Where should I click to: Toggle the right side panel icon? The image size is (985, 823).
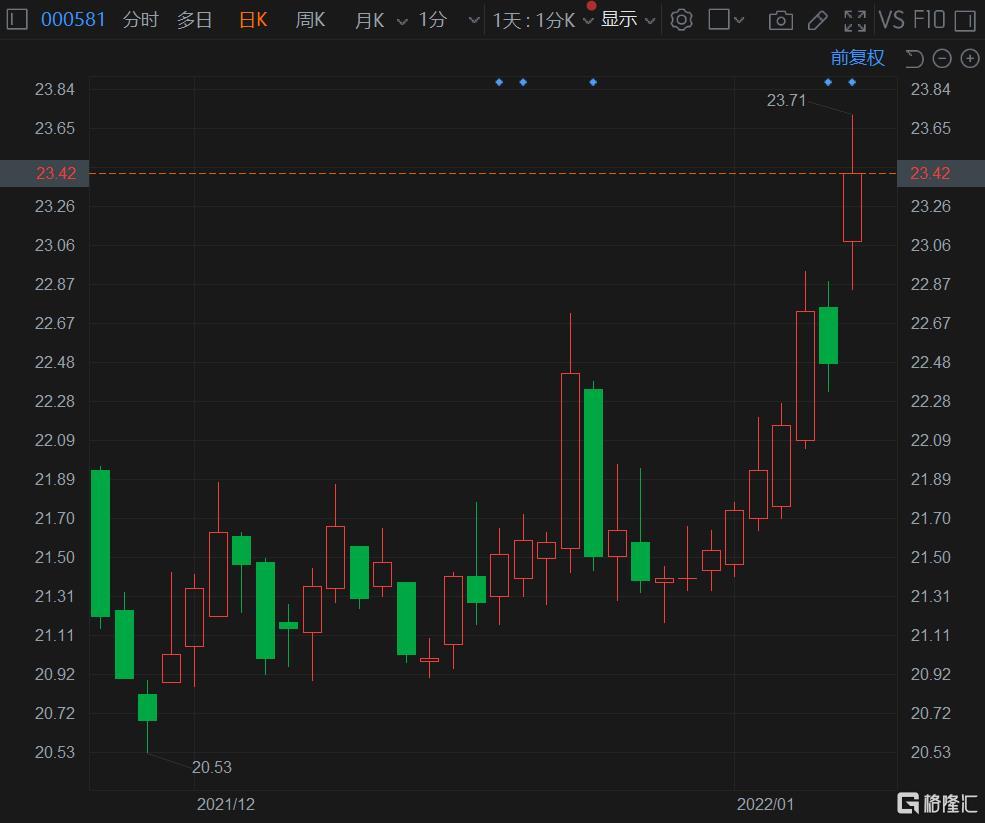pos(965,21)
